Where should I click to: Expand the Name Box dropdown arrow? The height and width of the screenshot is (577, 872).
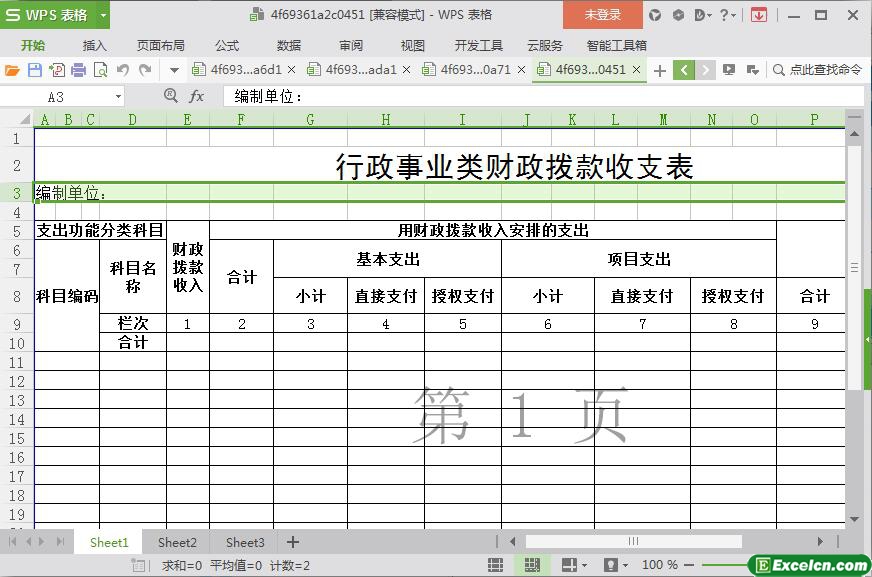(118, 96)
